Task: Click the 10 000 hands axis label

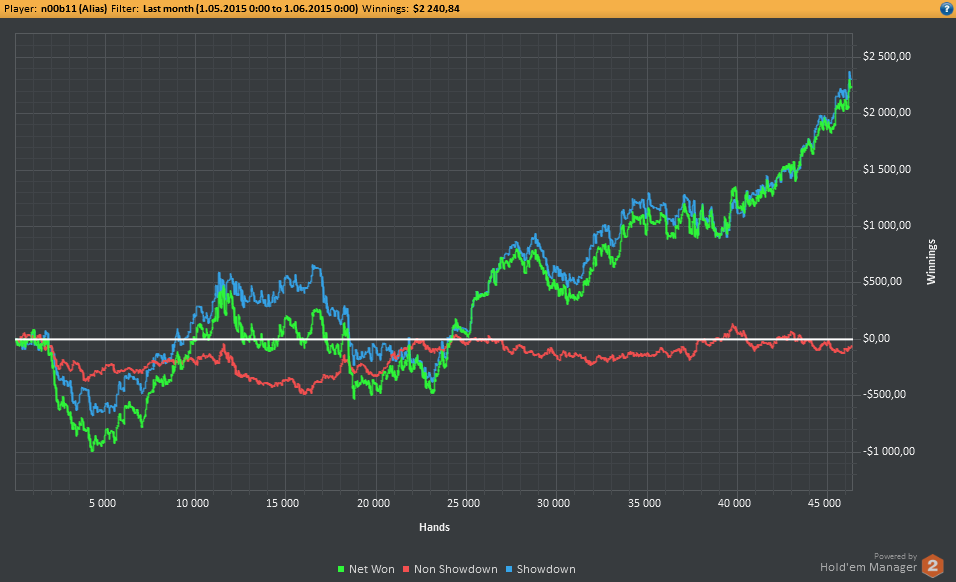Action: click(193, 503)
